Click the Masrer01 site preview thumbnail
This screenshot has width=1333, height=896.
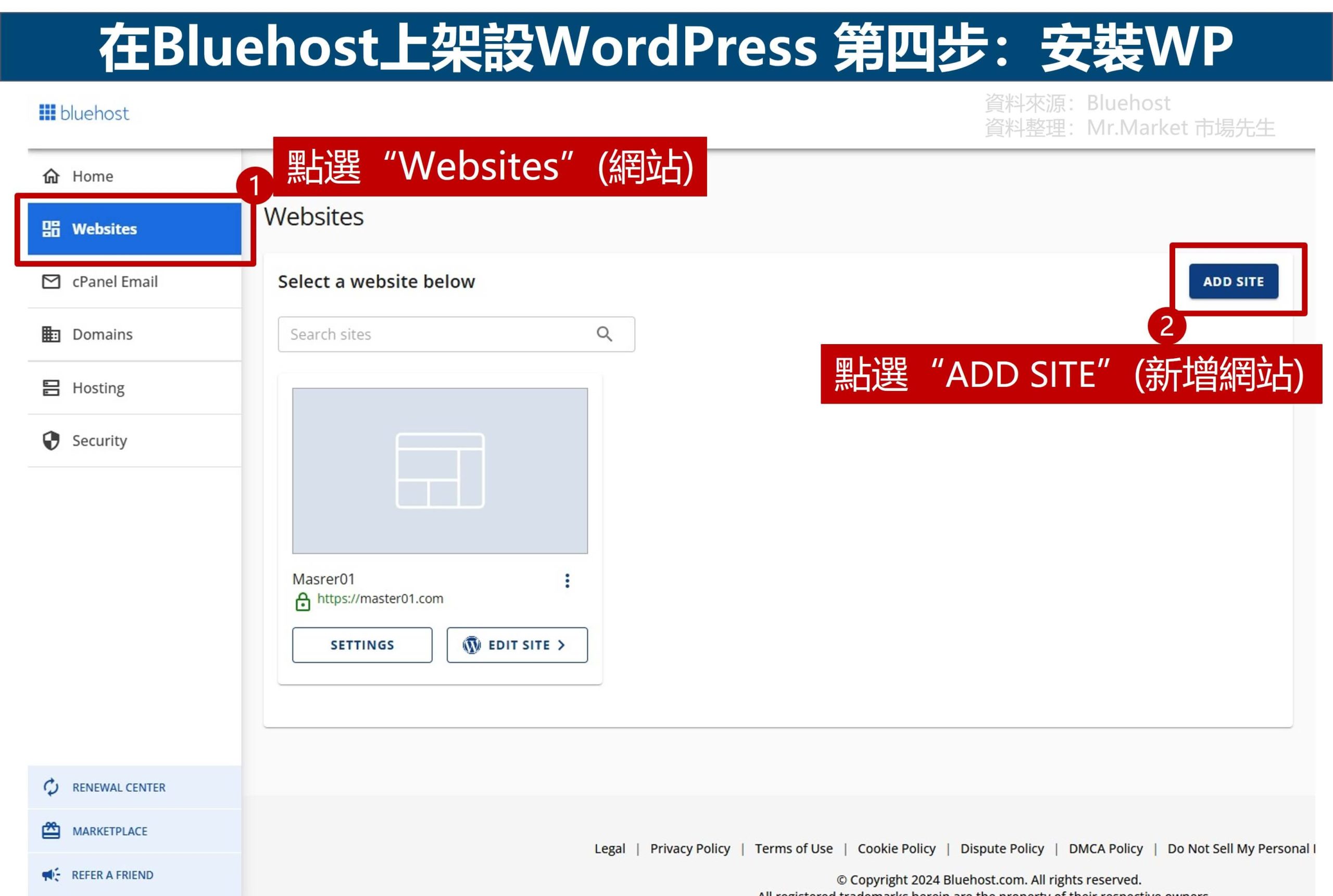point(440,471)
